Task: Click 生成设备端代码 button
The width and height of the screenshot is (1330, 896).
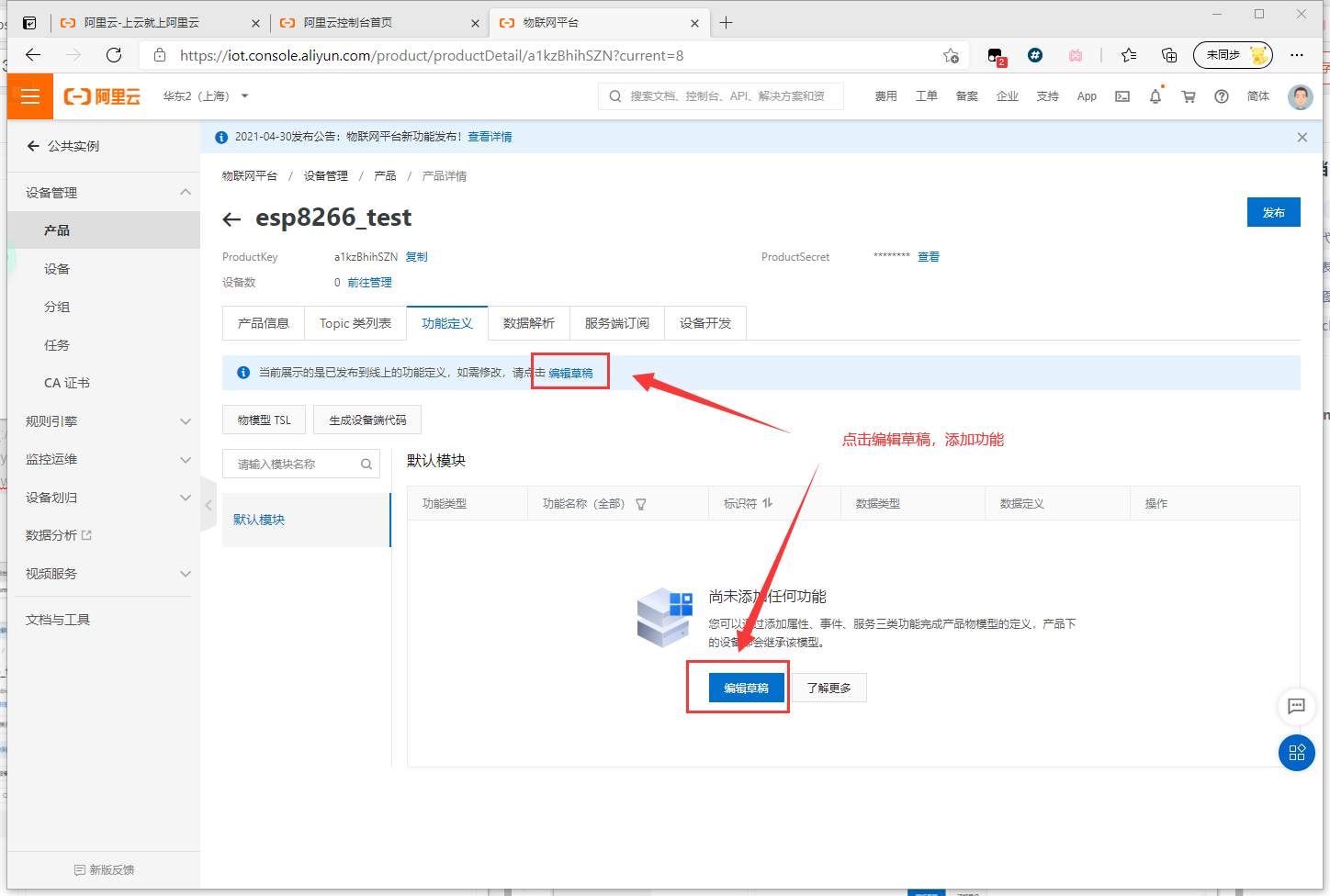Action: (x=367, y=420)
